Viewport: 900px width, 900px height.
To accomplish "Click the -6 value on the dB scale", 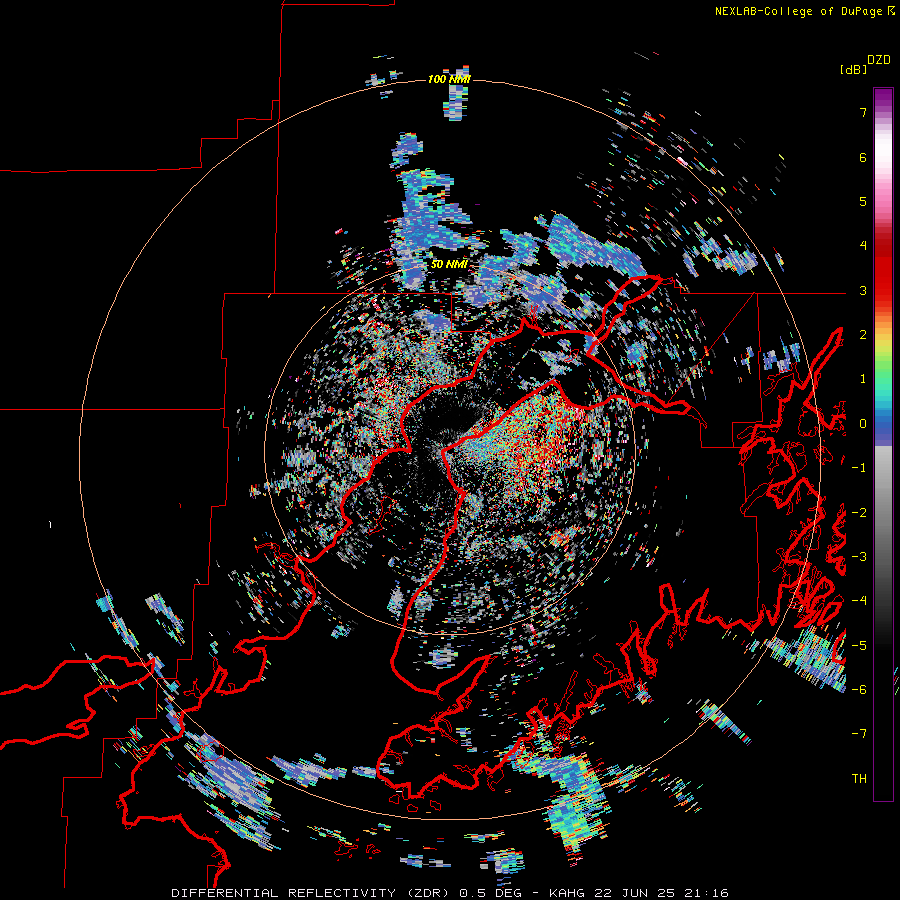I will (x=859, y=690).
